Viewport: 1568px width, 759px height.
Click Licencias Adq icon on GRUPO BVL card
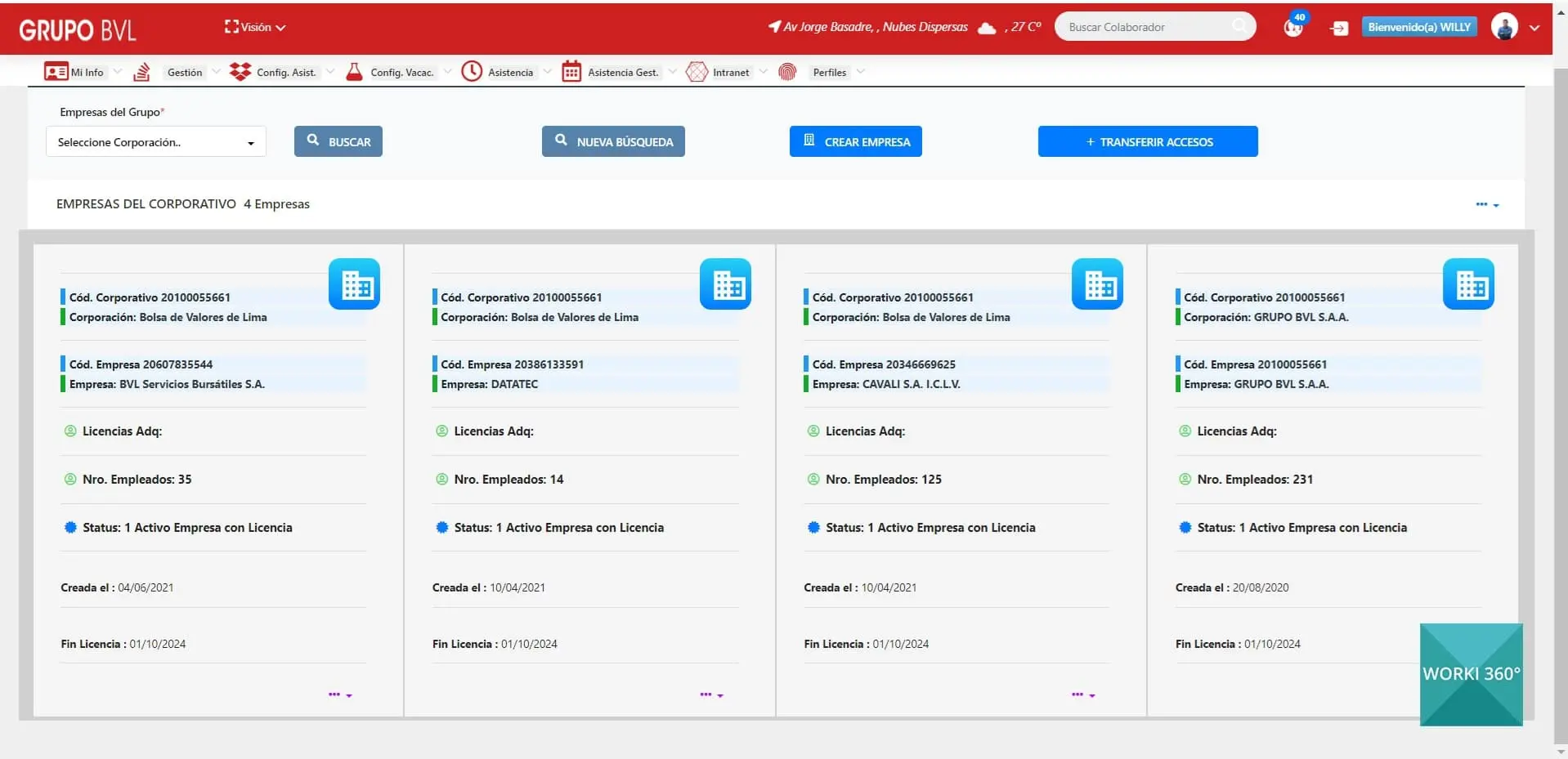1185,431
